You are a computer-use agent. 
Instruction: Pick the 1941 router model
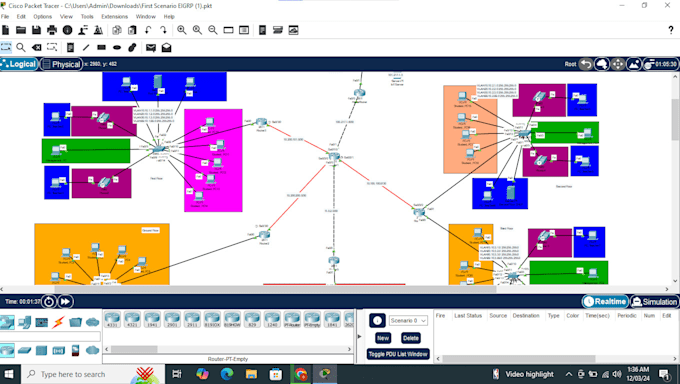point(152,319)
